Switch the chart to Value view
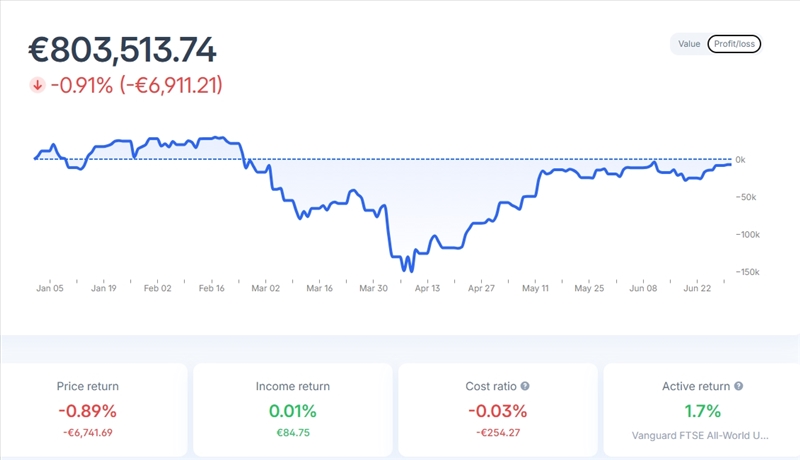 pos(689,44)
